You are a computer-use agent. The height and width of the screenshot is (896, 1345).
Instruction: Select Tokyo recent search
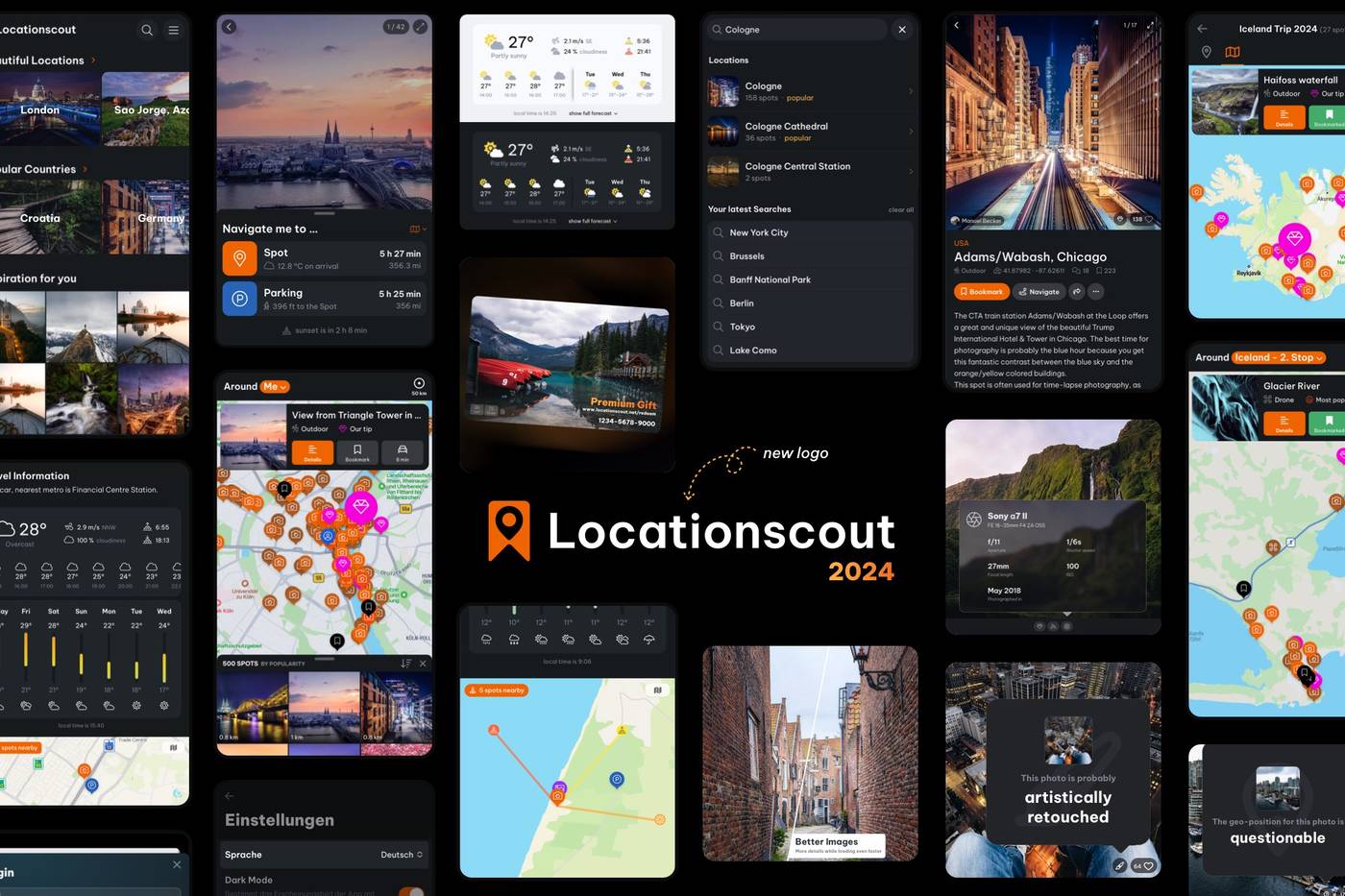click(x=811, y=327)
